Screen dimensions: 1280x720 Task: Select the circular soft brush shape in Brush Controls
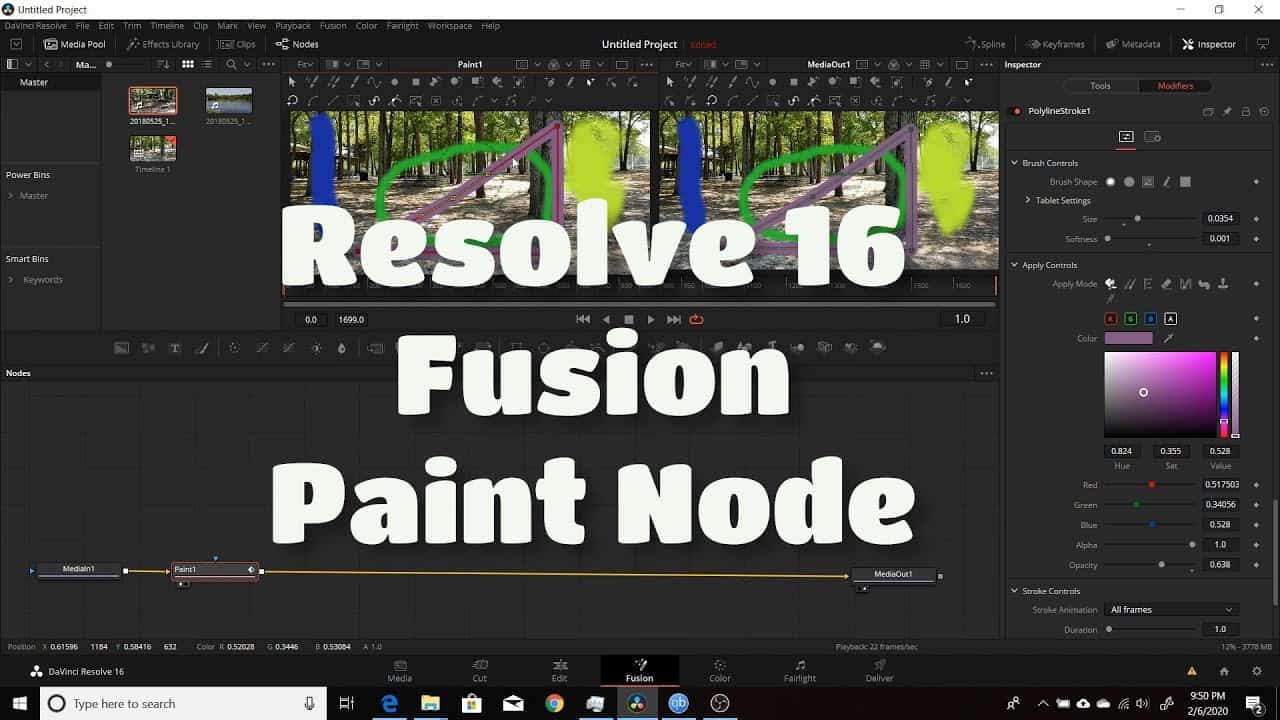pos(1111,181)
